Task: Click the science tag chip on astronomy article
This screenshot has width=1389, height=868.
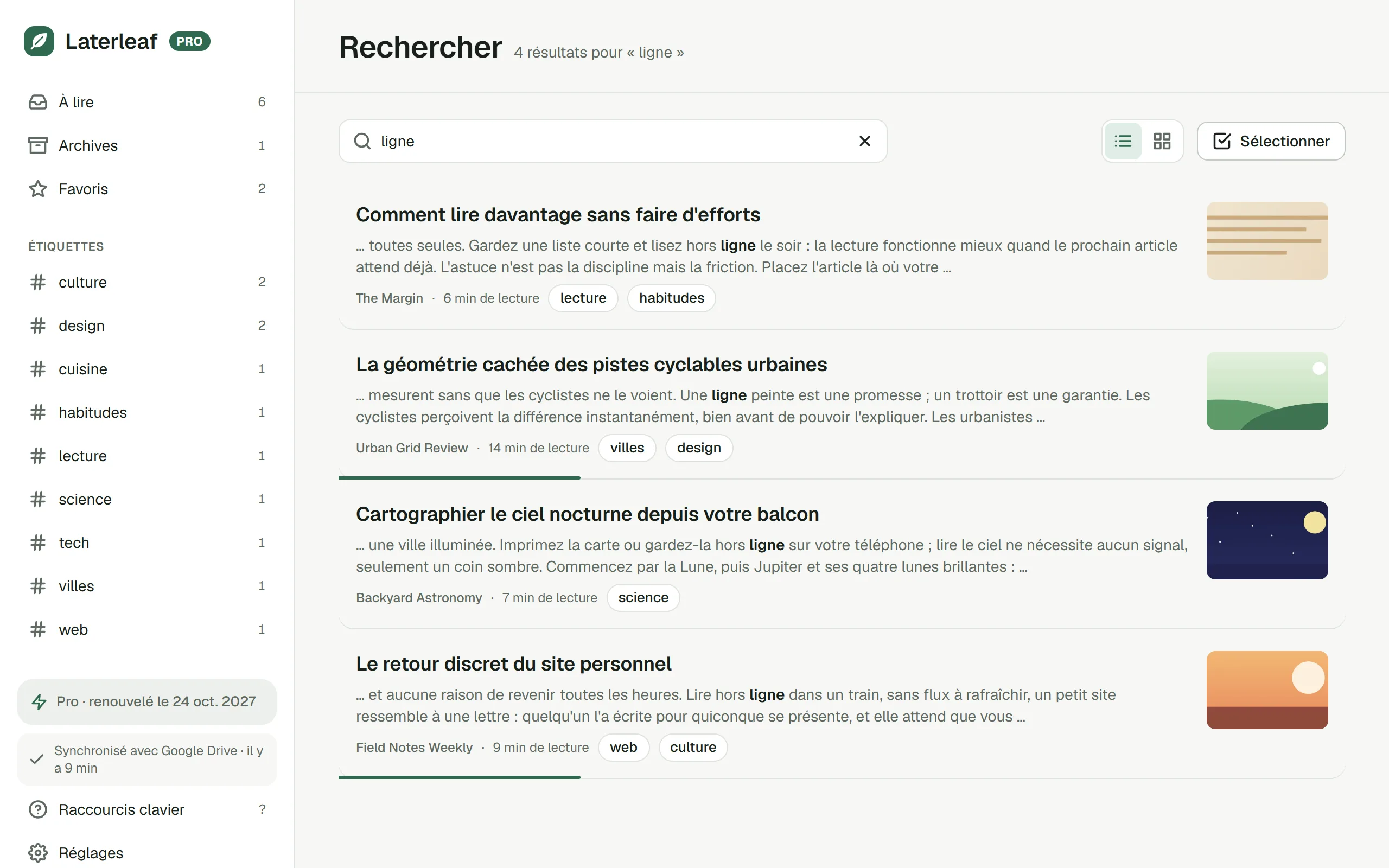Action: point(643,598)
